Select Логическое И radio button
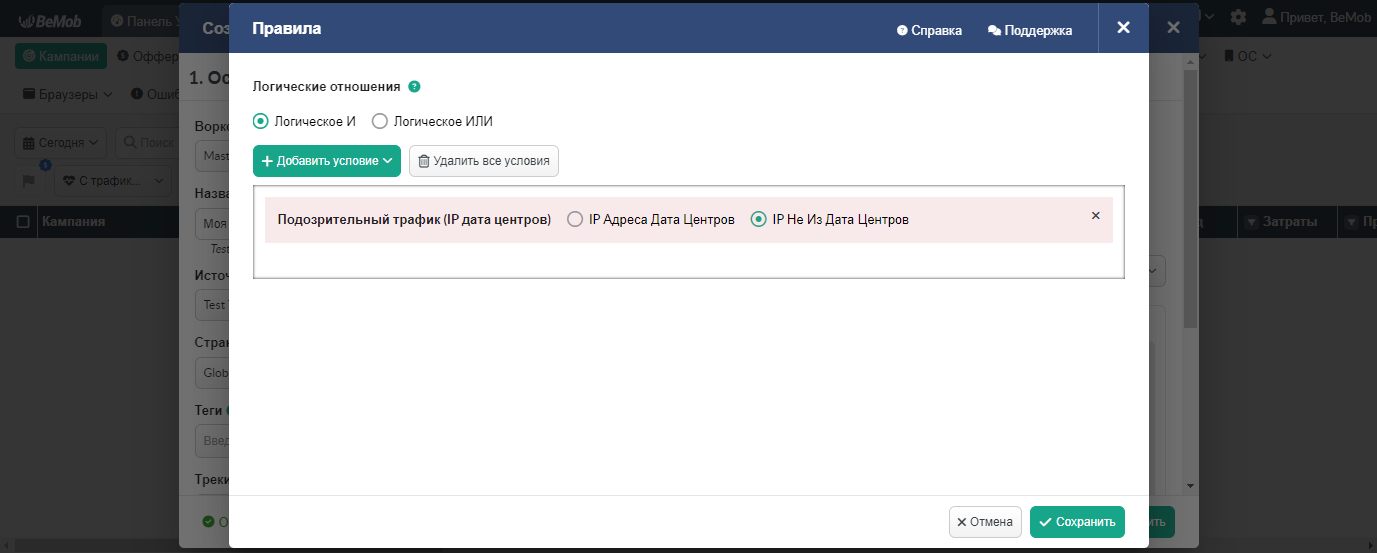1377x553 pixels. pos(261,121)
